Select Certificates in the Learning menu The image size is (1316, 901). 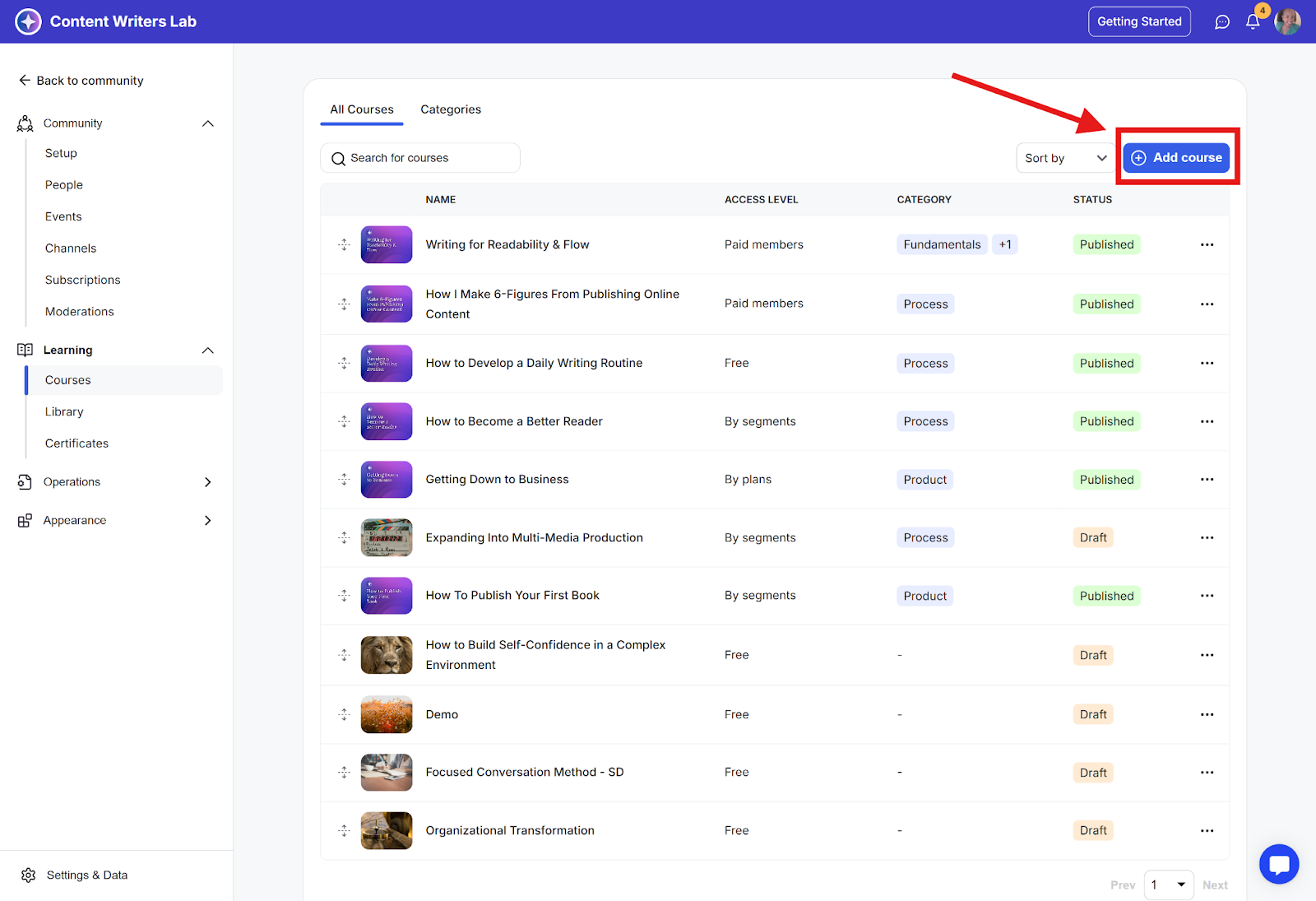pos(76,444)
